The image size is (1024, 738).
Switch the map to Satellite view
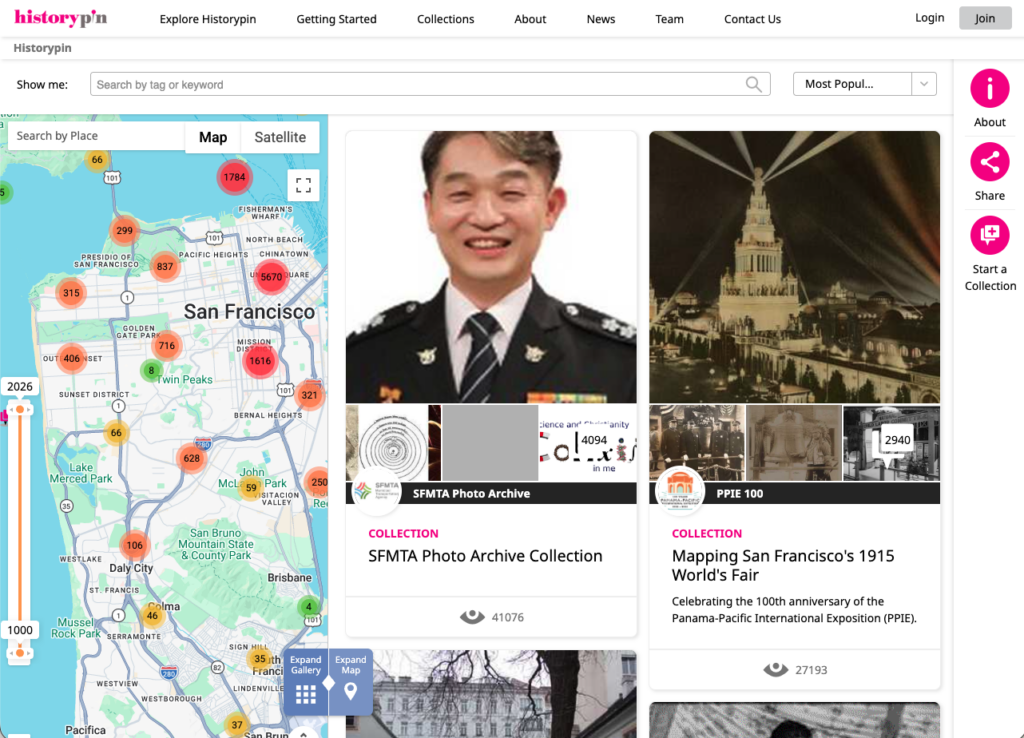(x=279, y=137)
